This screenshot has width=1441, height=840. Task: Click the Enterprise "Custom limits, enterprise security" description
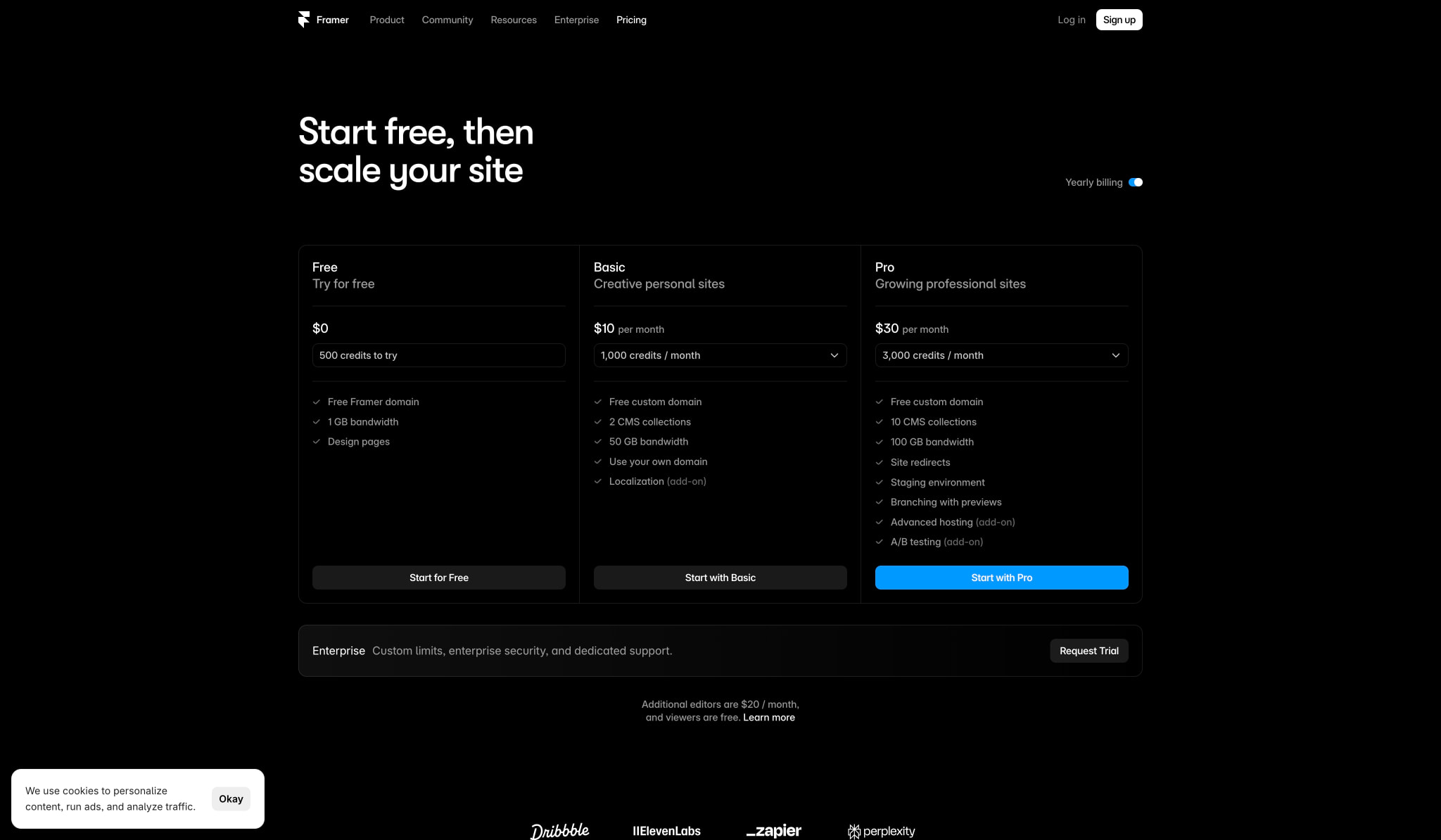pos(522,651)
